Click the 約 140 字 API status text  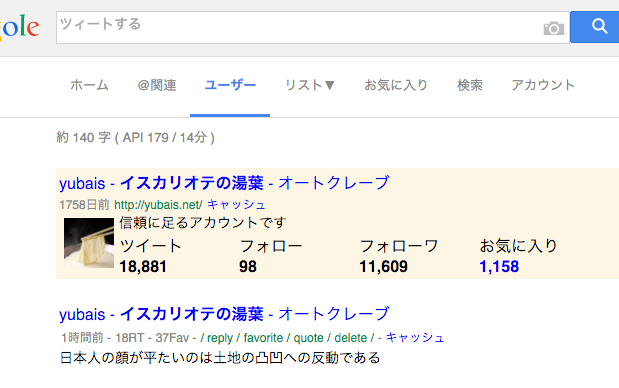[x=135, y=137]
